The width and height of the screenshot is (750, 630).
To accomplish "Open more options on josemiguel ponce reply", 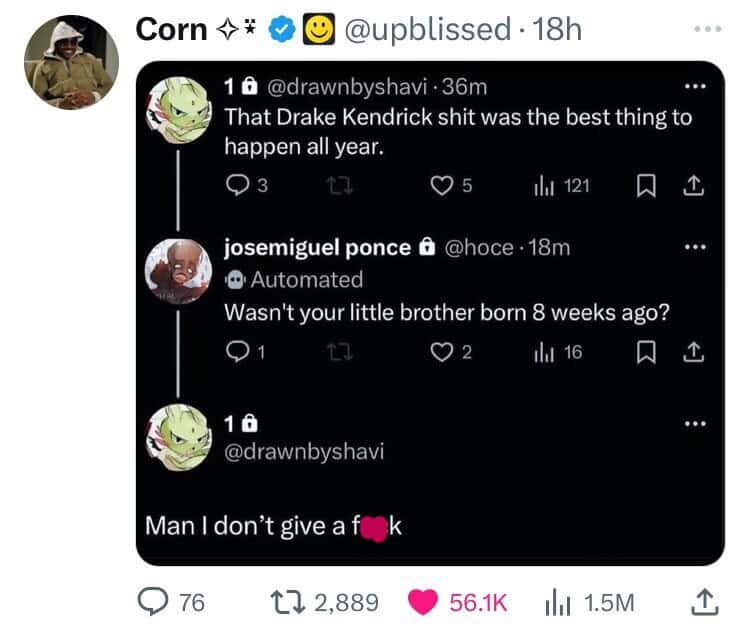I will 691,247.
